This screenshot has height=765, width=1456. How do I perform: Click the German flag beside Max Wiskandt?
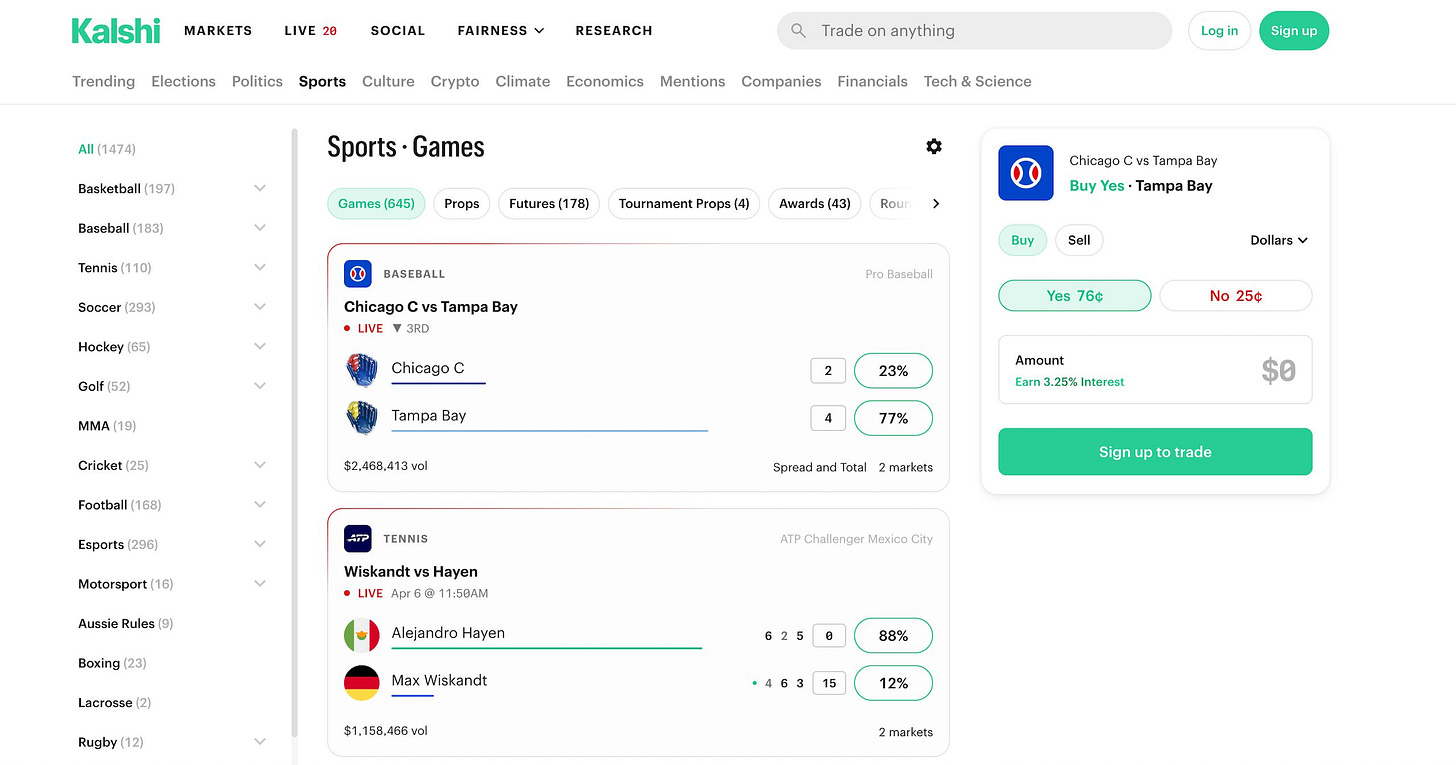(361, 683)
